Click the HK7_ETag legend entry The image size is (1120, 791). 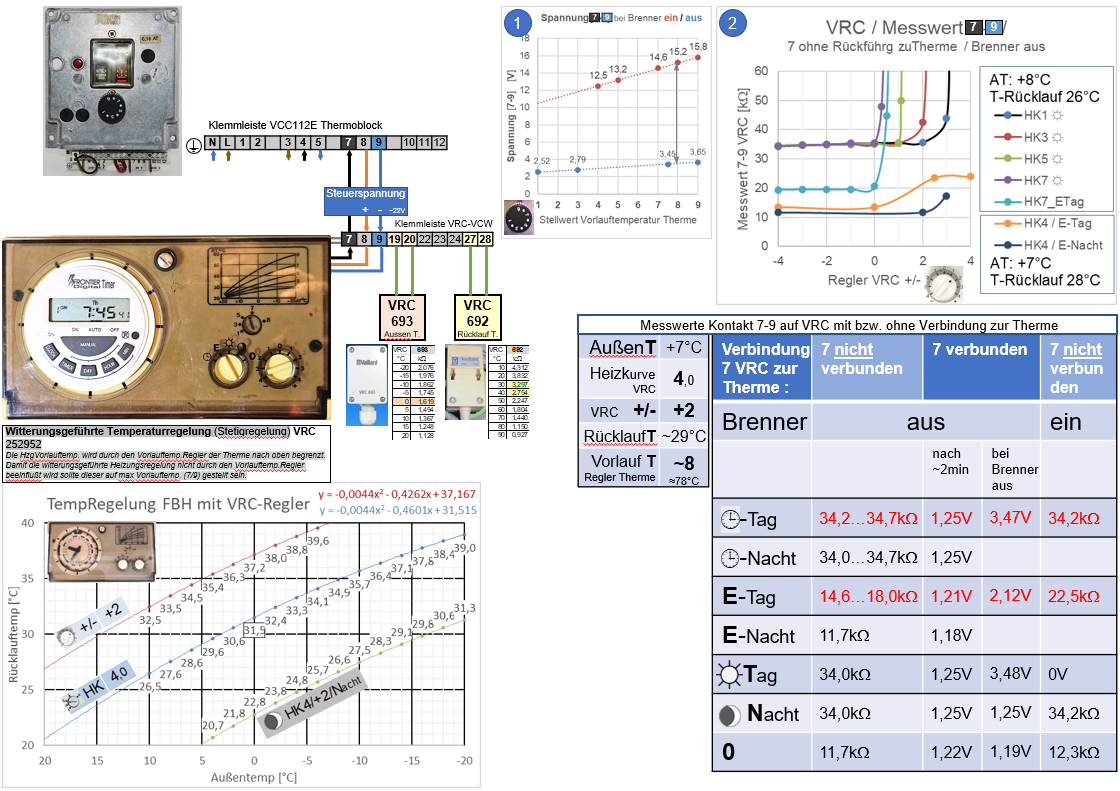[1039, 202]
